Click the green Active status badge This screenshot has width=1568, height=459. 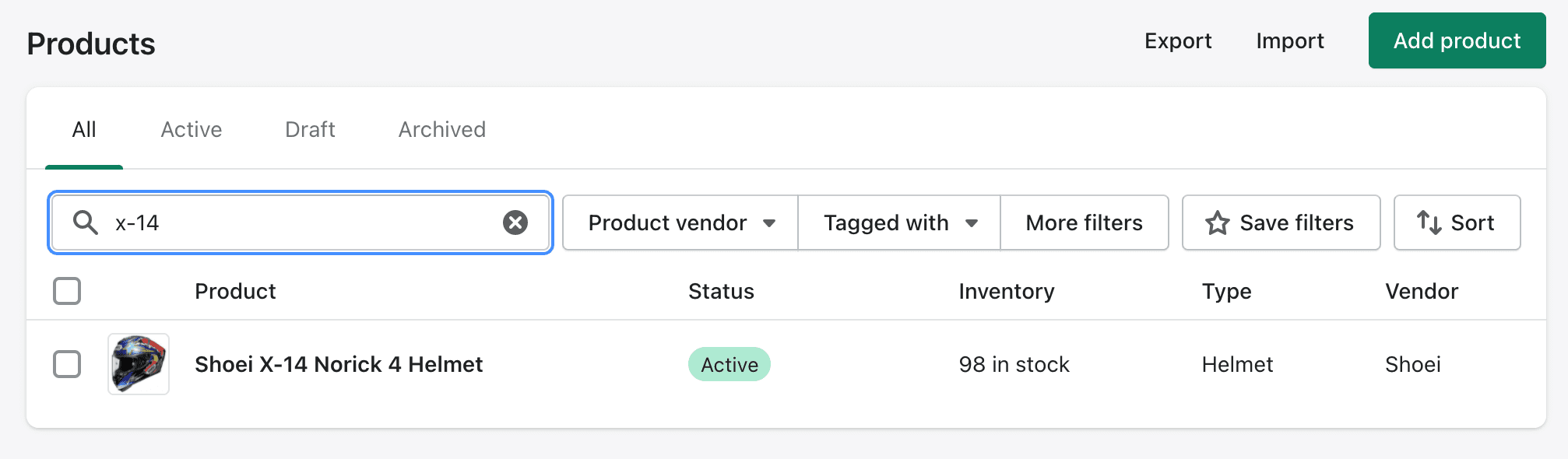pyautogui.click(x=730, y=364)
